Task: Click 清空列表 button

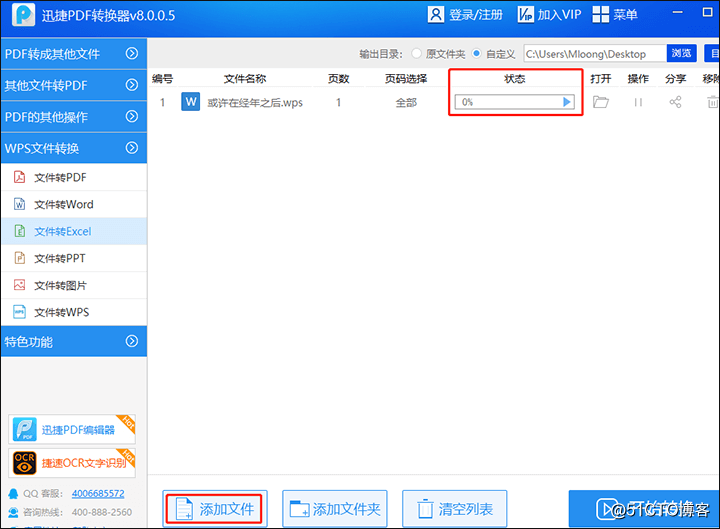Action: [x=455, y=509]
